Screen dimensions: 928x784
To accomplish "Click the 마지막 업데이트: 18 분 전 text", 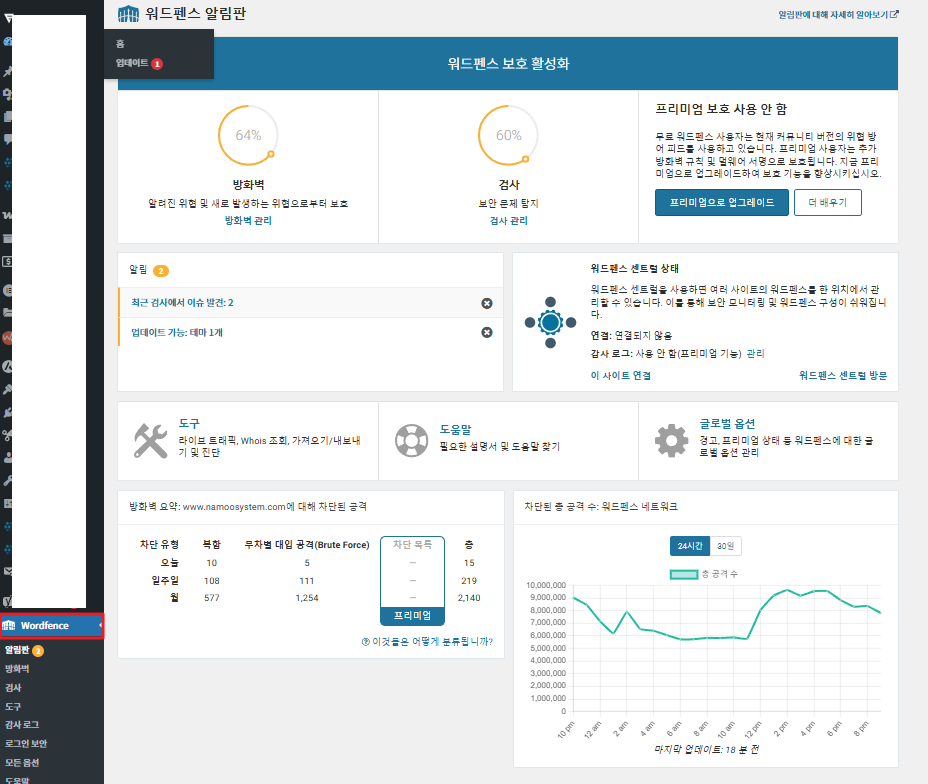I will [x=706, y=750].
